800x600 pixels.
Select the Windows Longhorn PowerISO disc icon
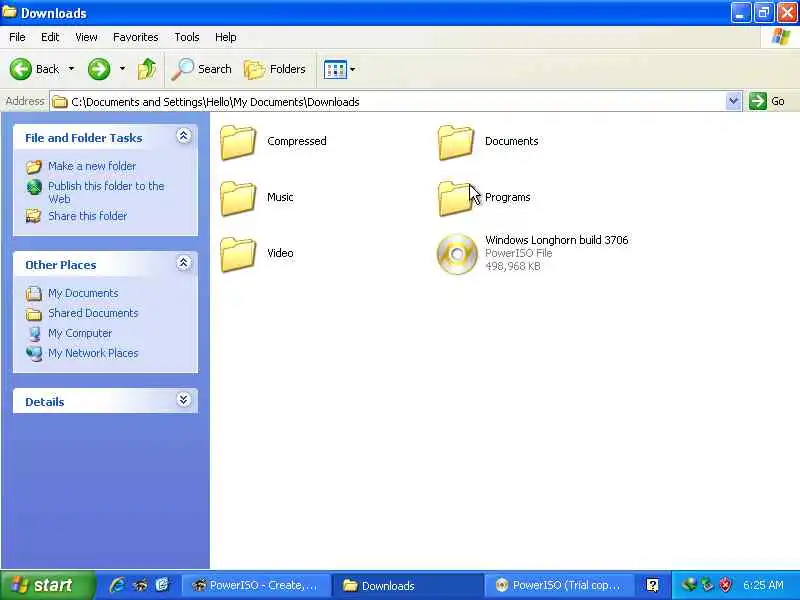pyautogui.click(x=457, y=254)
